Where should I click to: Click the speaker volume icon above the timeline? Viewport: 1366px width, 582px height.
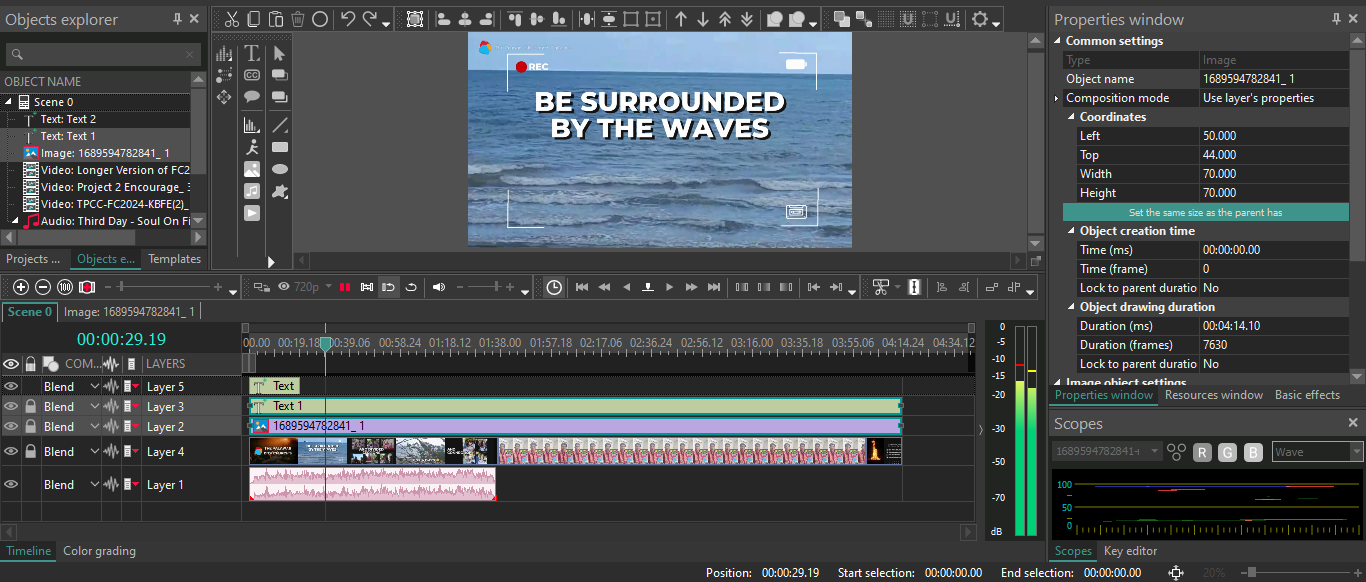(x=438, y=287)
